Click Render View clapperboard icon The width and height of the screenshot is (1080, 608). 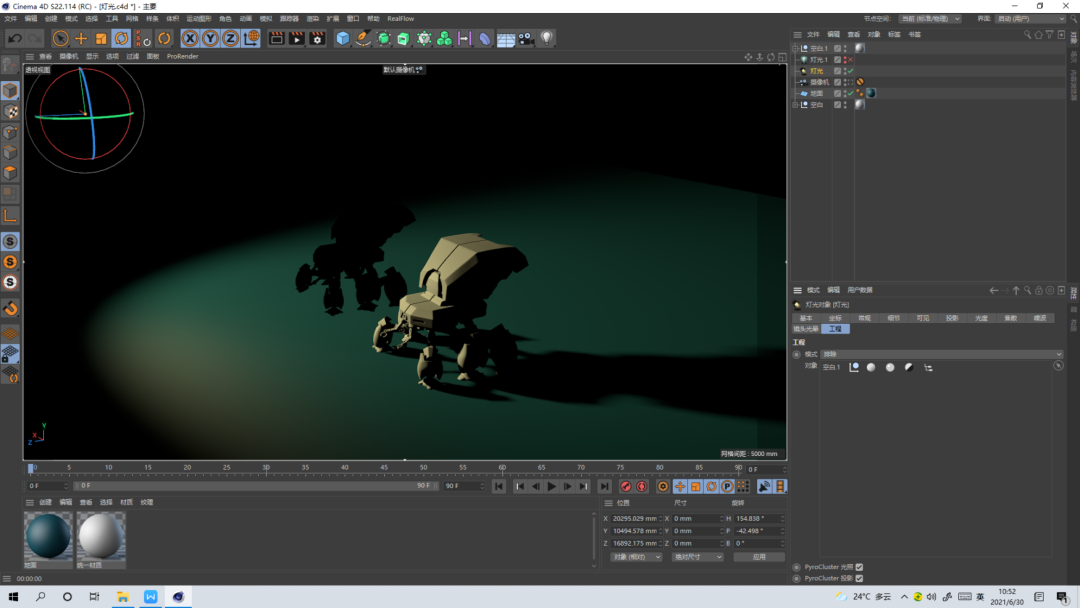276,39
